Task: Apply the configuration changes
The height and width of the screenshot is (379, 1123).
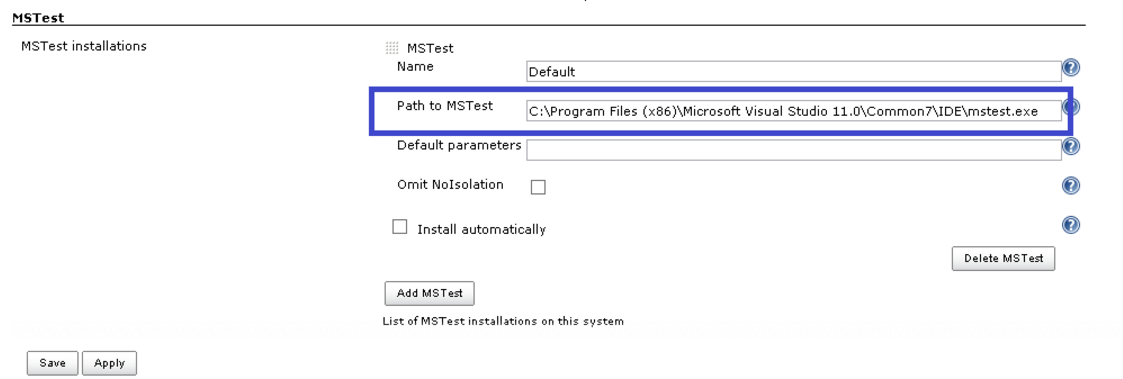Action: tap(109, 363)
